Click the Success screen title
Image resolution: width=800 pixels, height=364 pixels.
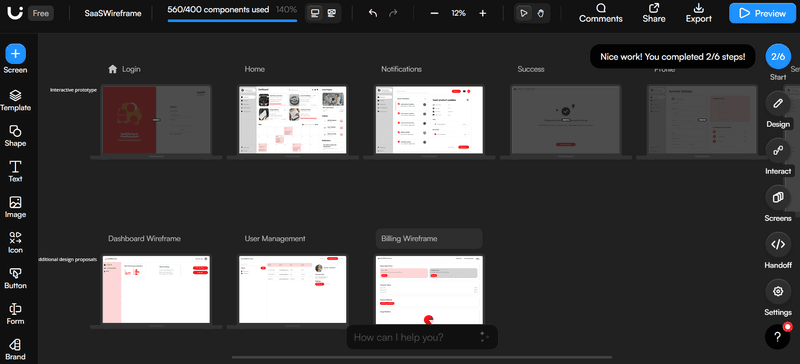(x=531, y=69)
